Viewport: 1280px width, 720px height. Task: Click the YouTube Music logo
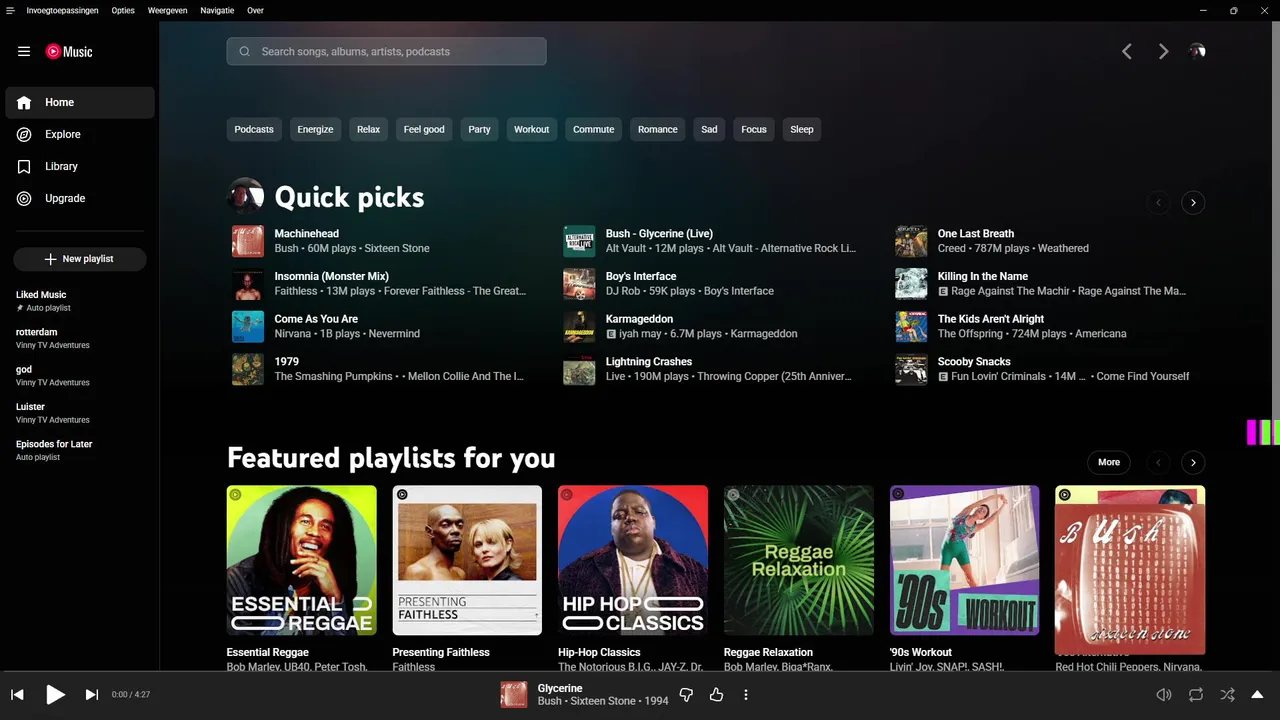tap(69, 51)
